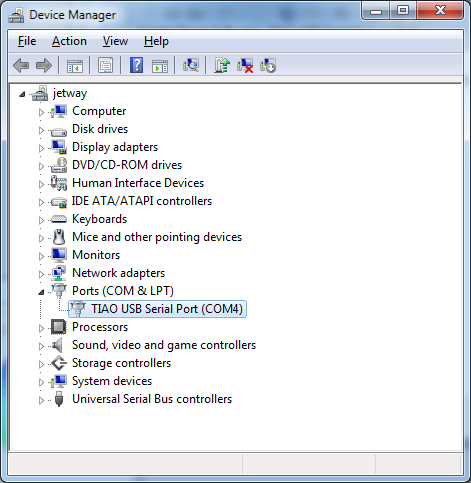This screenshot has height=483, width=471.
Task: Click the blue Help question mark icon
Action: (137, 65)
